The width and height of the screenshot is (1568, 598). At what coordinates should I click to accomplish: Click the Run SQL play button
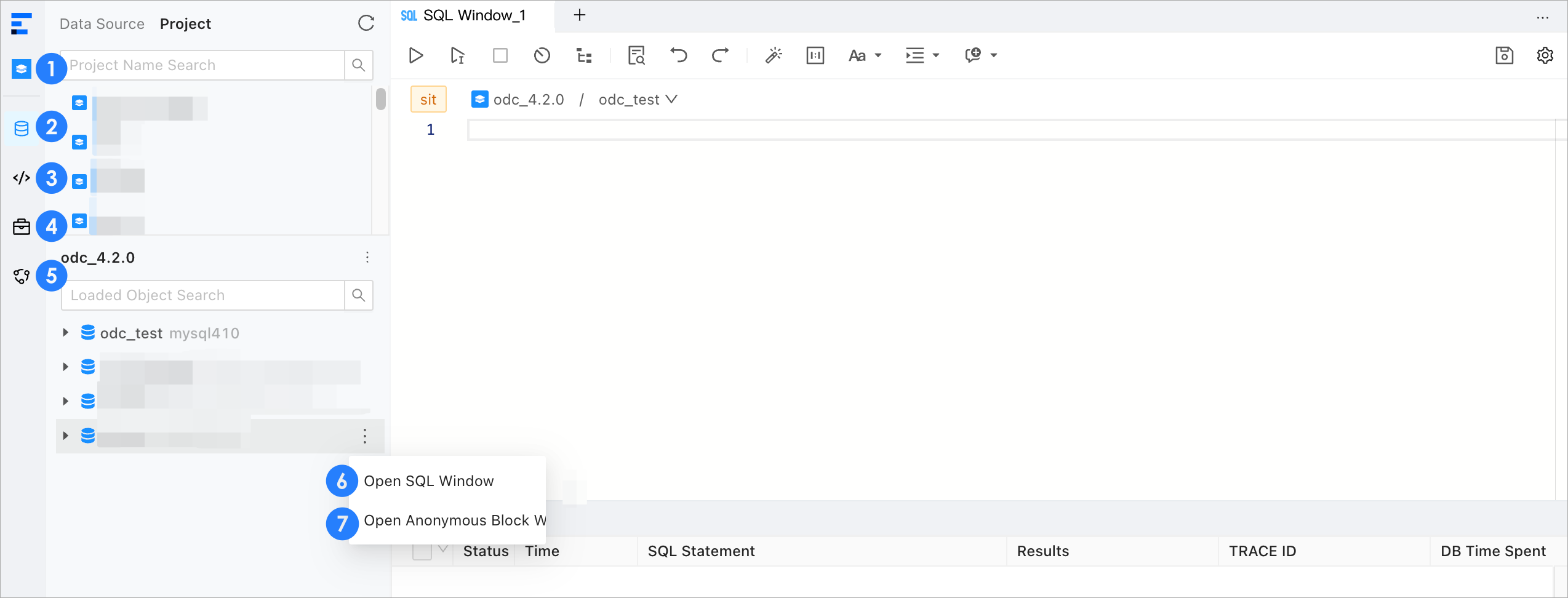tap(416, 56)
